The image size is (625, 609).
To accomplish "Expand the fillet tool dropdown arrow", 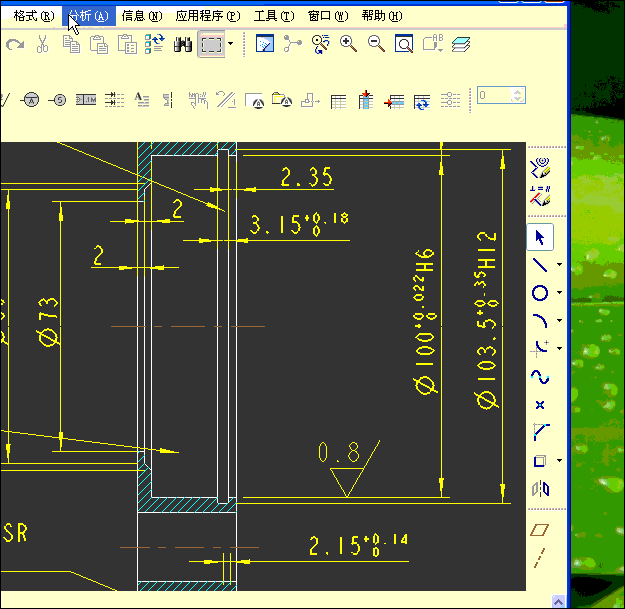I will pyautogui.click(x=560, y=348).
